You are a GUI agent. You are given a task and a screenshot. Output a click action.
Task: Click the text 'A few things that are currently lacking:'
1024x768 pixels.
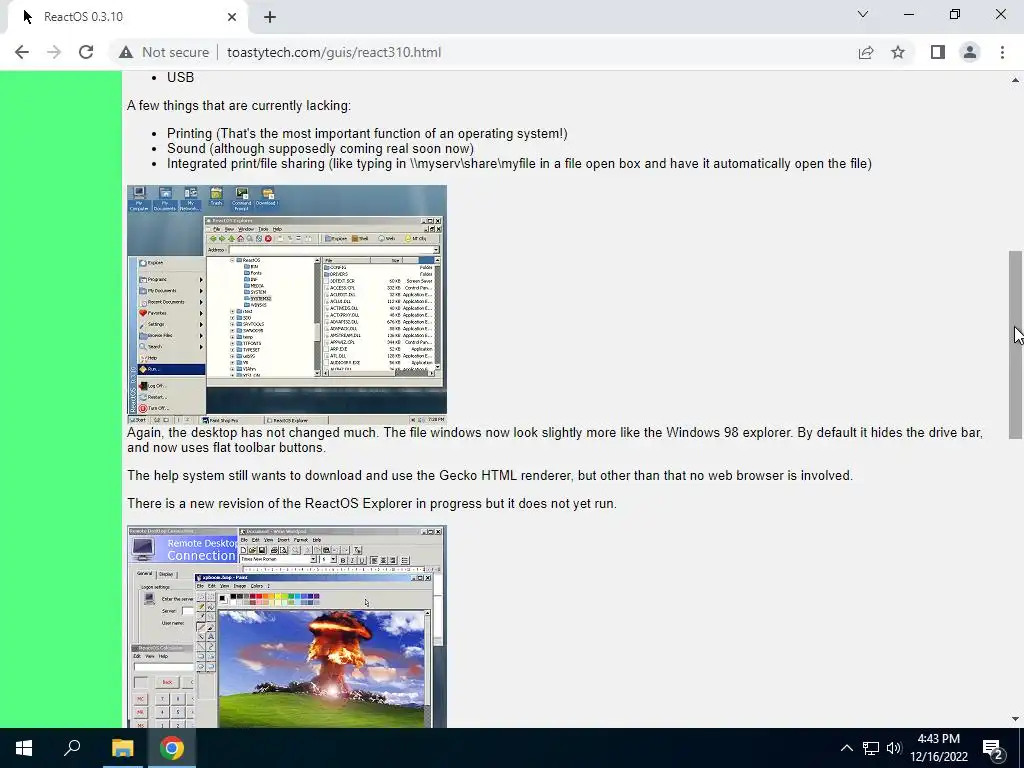coord(239,106)
